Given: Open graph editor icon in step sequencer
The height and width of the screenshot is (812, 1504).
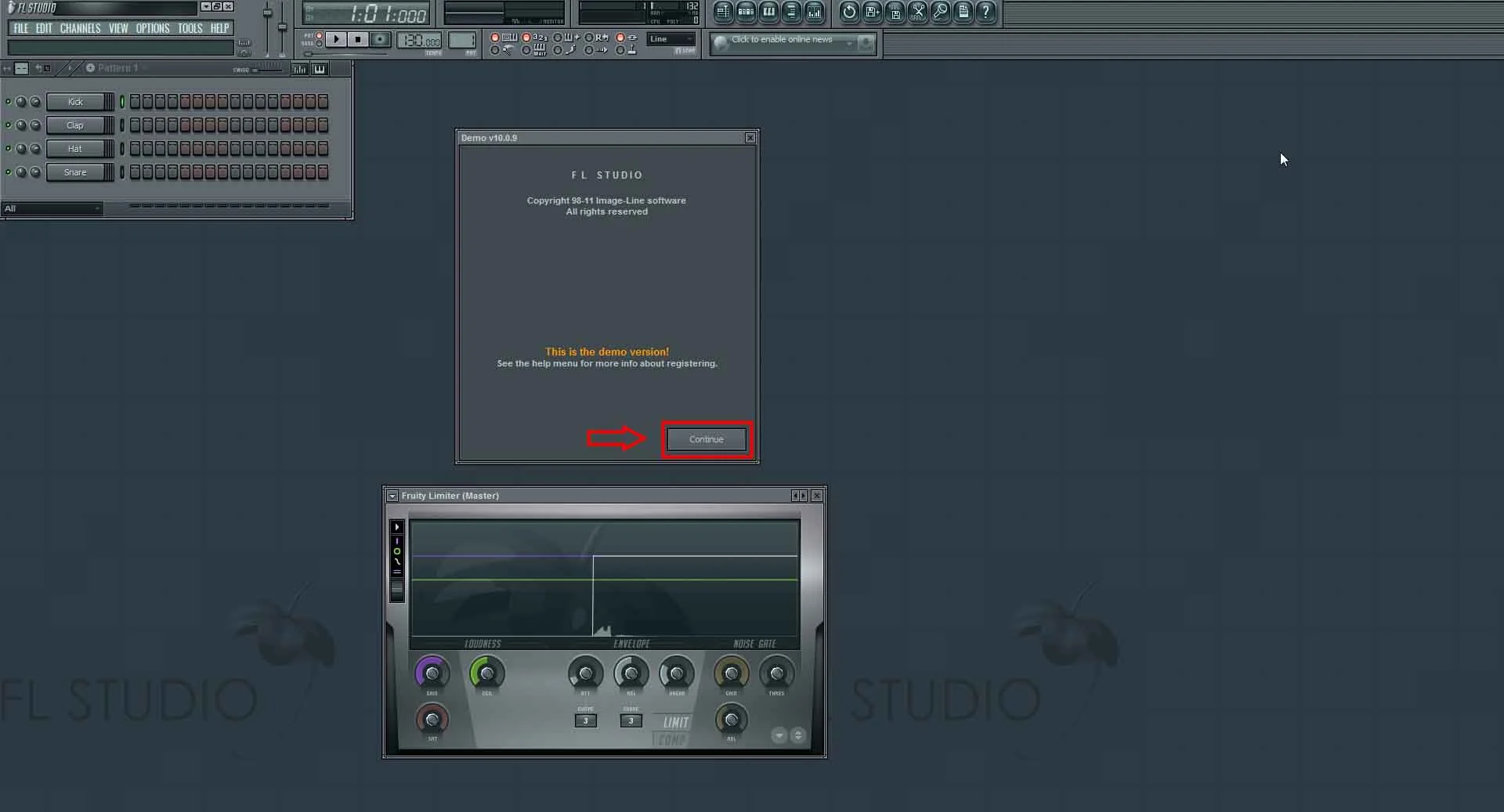Looking at the screenshot, I should point(299,69).
